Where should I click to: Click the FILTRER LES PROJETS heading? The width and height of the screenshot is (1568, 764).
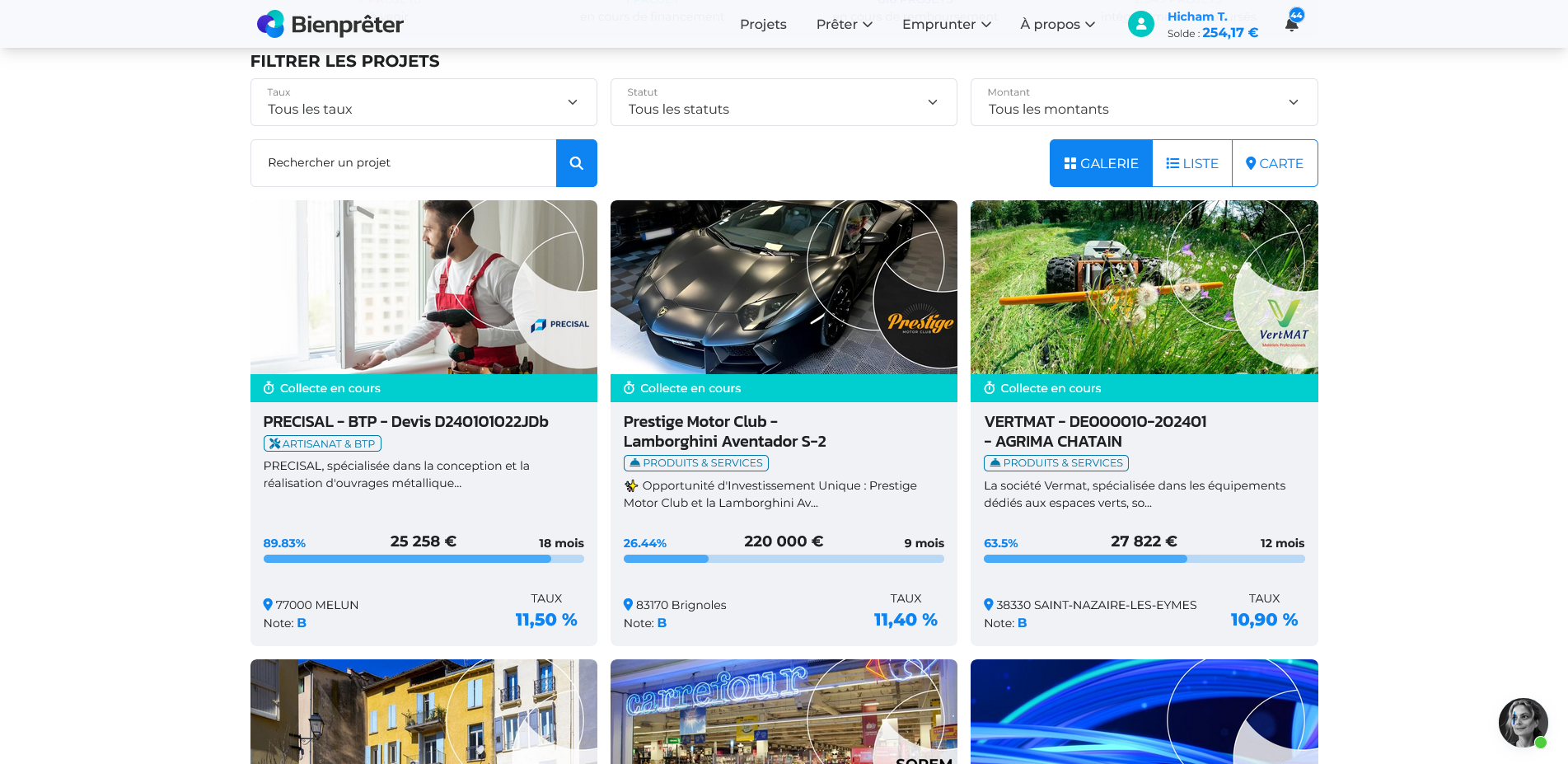click(345, 61)
